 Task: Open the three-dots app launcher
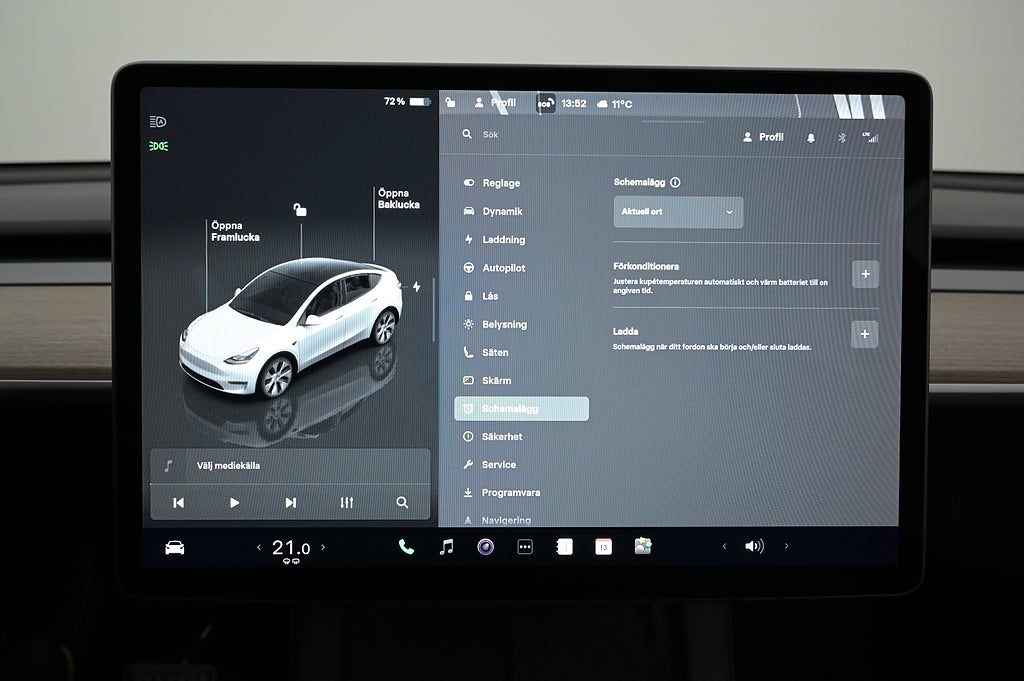click(x=525, y=547)
